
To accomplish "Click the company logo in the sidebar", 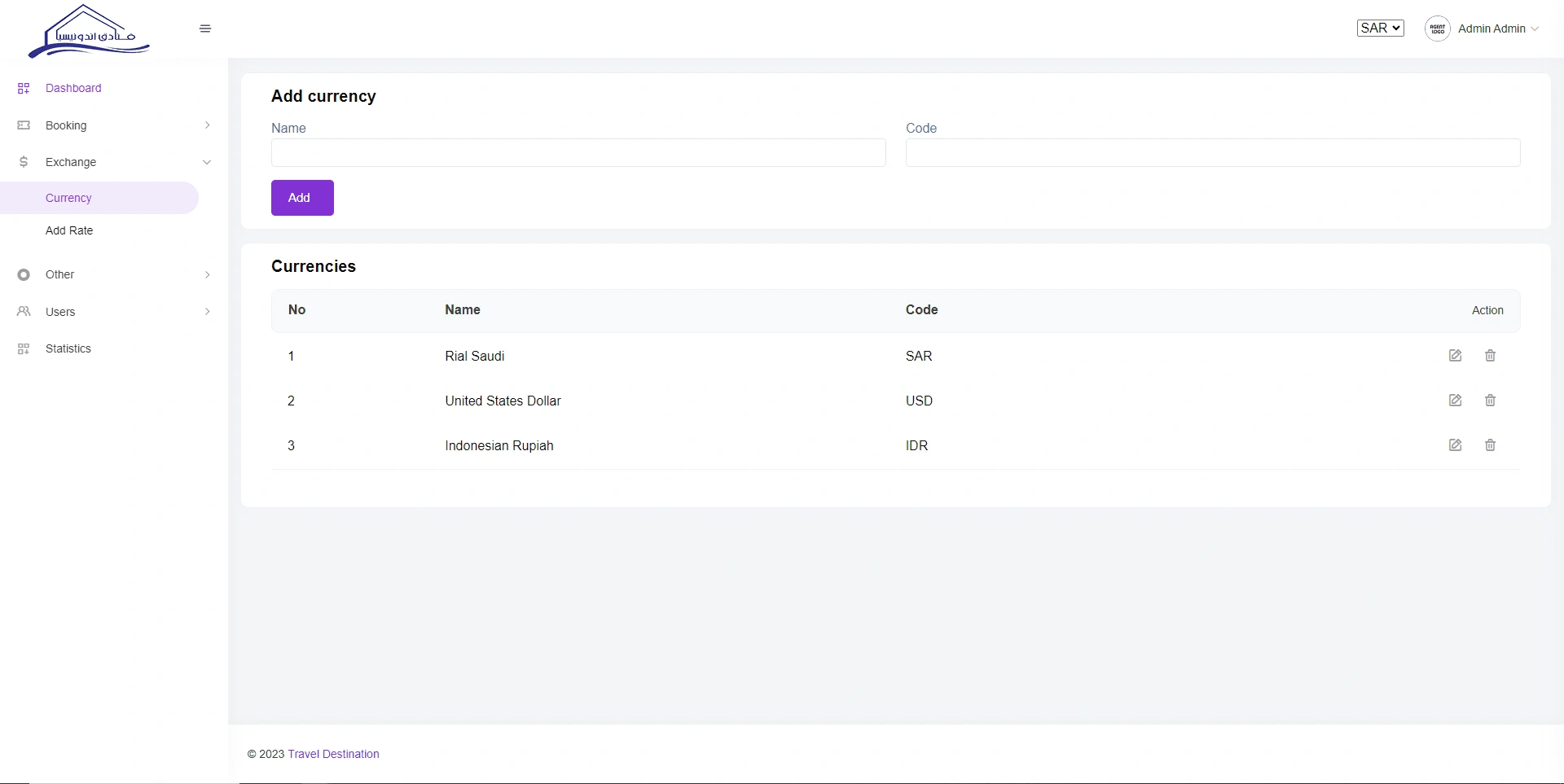I will (x=89, y=31).
